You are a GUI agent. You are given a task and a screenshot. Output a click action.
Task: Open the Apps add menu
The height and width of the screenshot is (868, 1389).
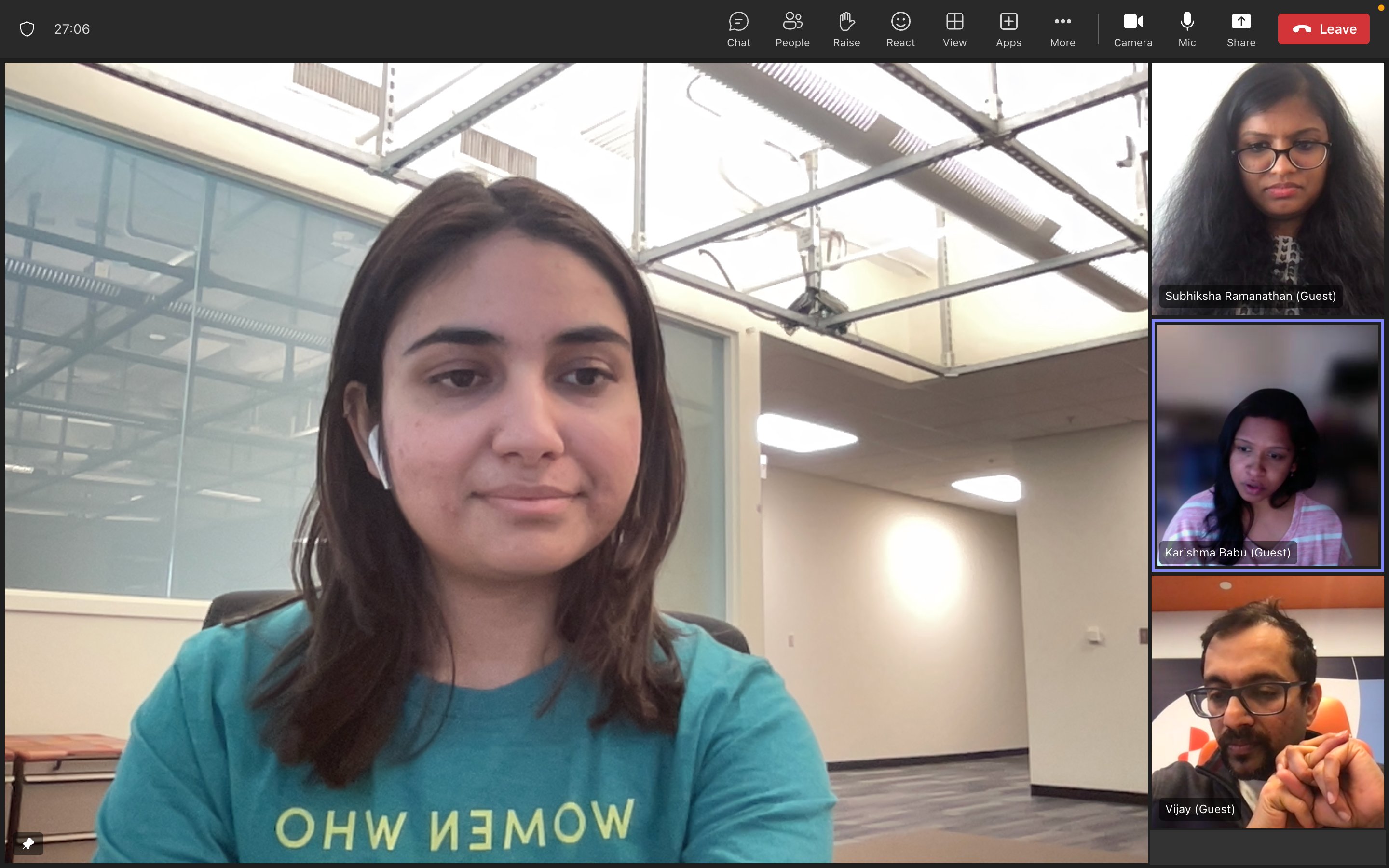[x=1008, y=29]
